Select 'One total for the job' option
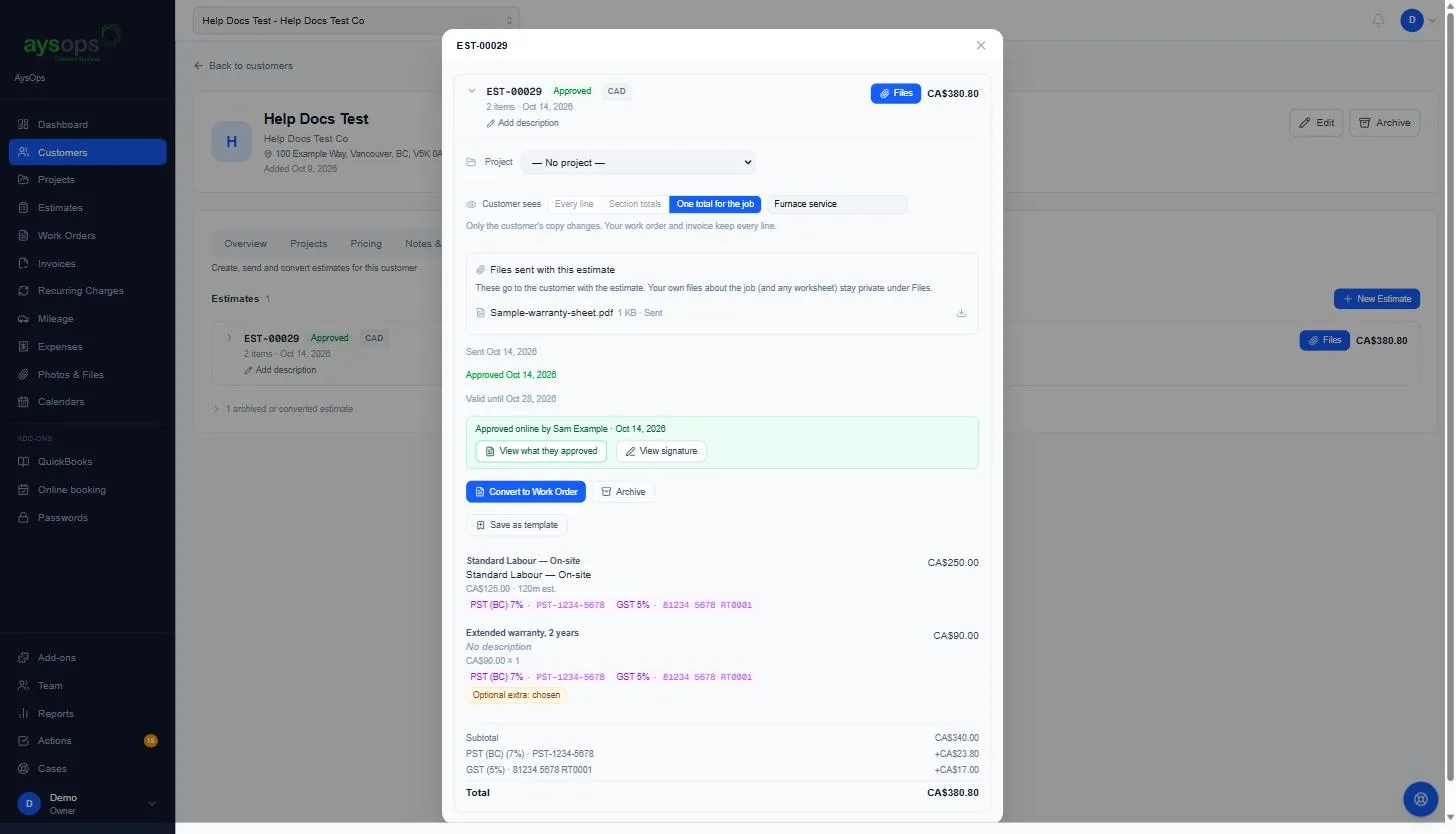 click(x=715, y=204)
